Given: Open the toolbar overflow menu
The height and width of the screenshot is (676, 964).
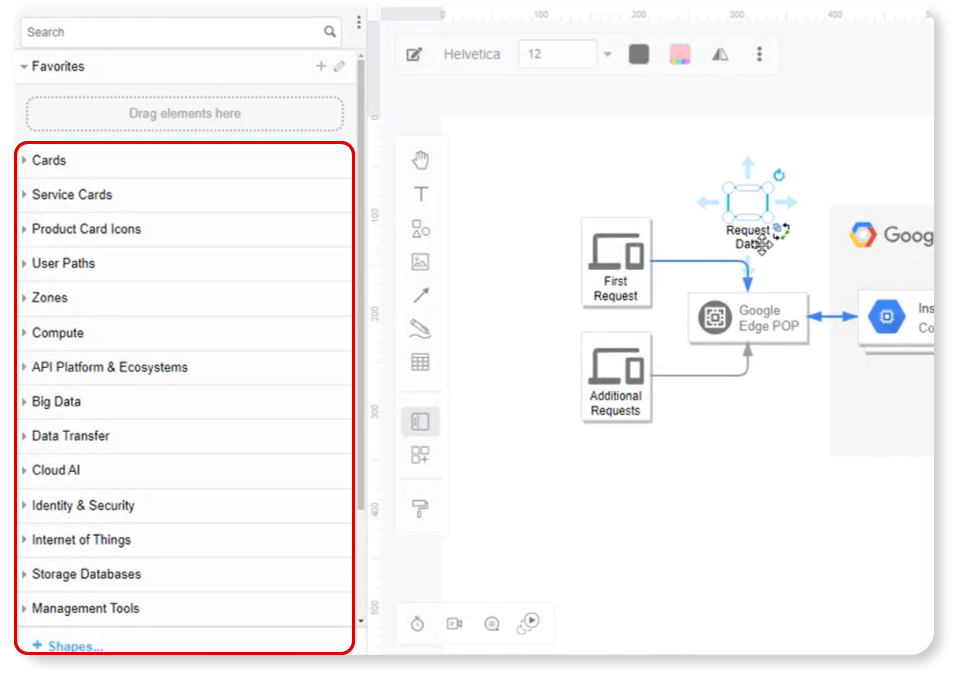Looking at the screenshot, I should [x=760, y=54].
